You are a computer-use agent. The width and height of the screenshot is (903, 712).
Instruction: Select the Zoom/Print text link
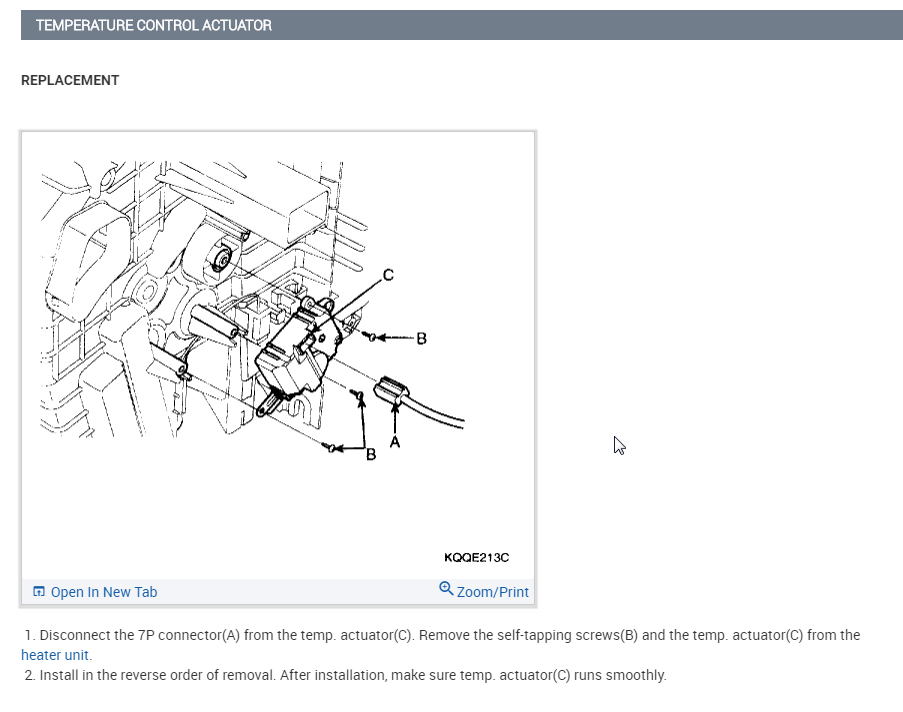point(492,592)
